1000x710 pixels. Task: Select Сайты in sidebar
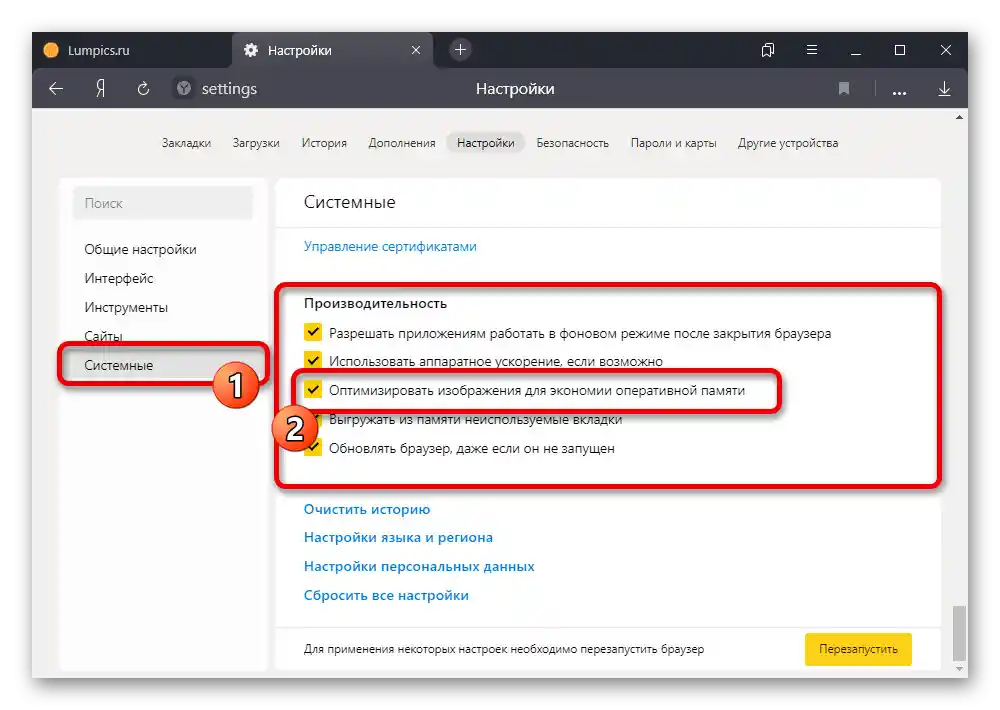(103, 336)
